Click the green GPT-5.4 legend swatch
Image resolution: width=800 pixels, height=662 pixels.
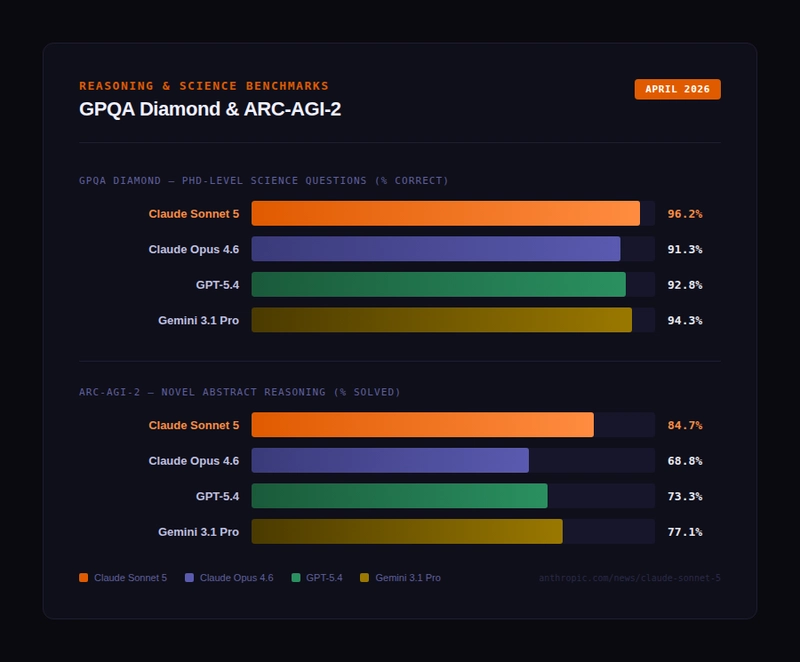(296, 578)
